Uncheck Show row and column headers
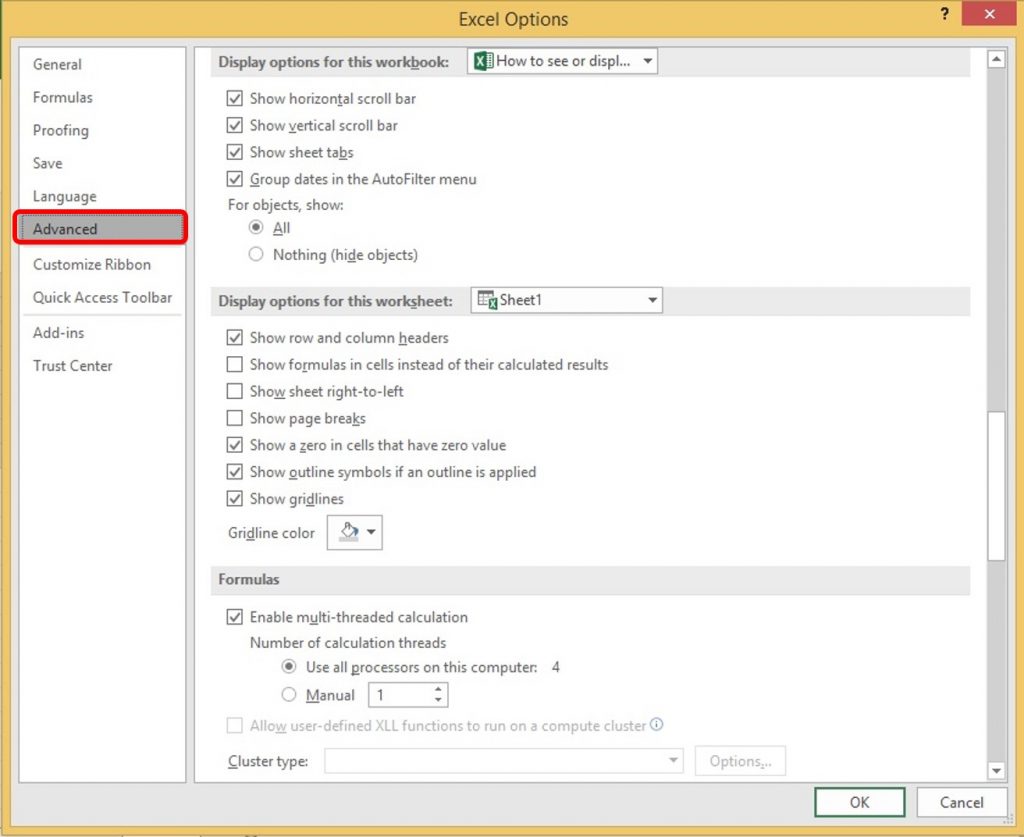The height and width of the screenshot is (837, 1024). pos(234,338)
